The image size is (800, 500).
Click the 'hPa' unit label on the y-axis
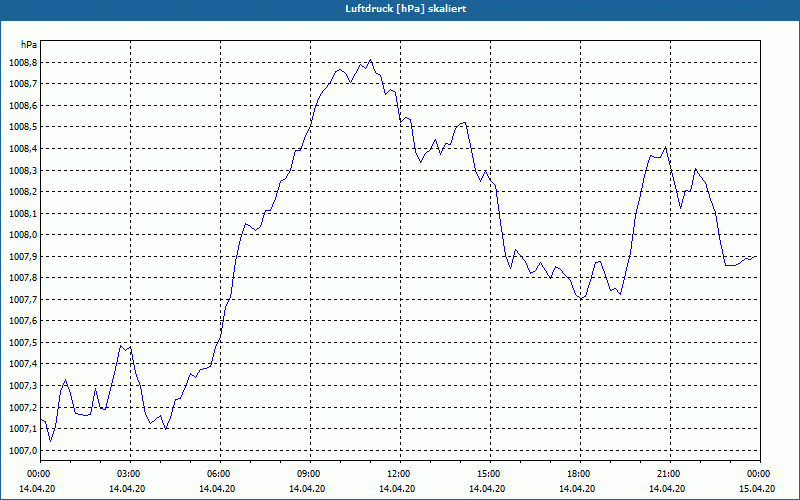tap(29, 45)
